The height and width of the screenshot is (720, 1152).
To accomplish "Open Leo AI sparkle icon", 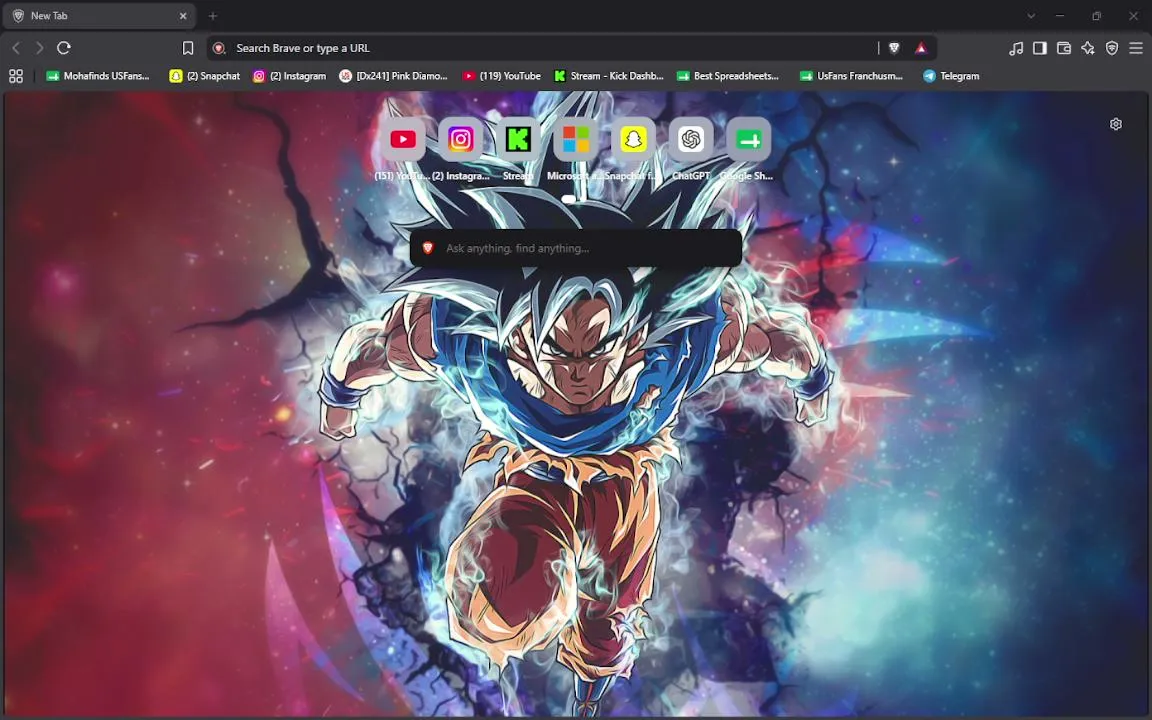I will click(1088, 48).
